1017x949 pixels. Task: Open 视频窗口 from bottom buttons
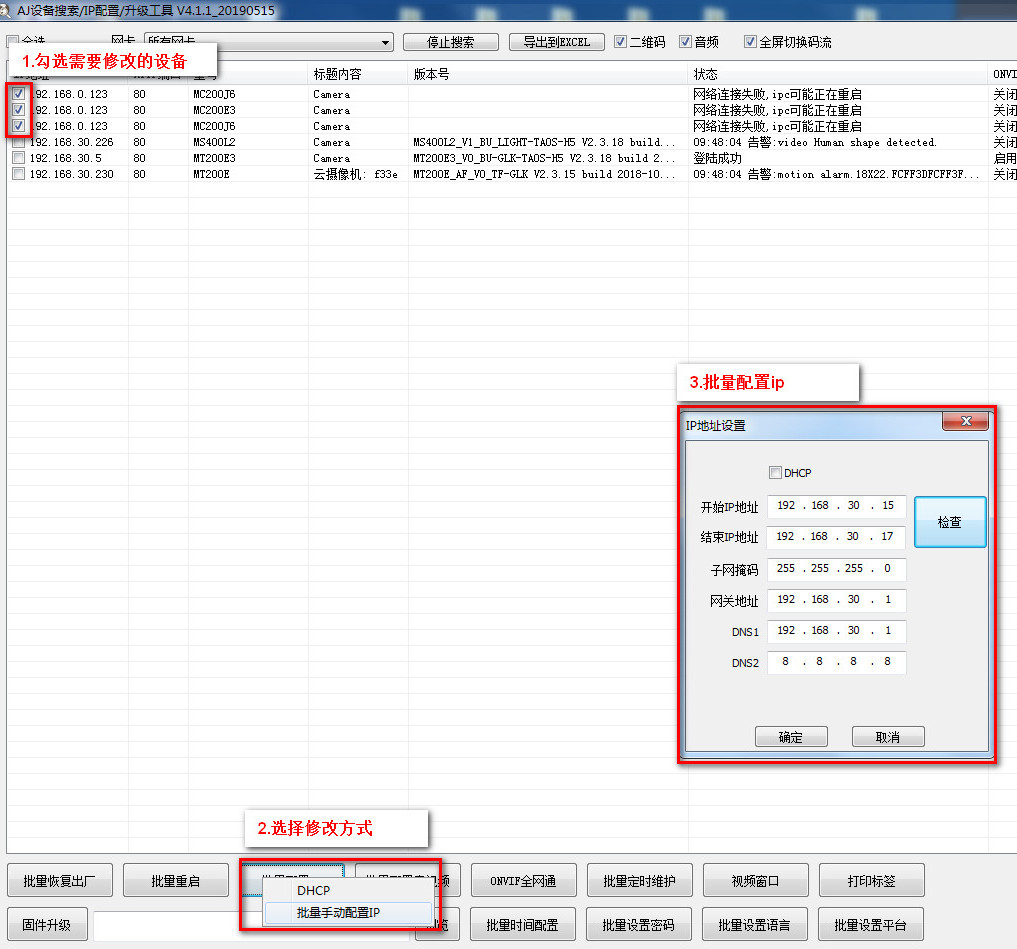tap(755, 881)
